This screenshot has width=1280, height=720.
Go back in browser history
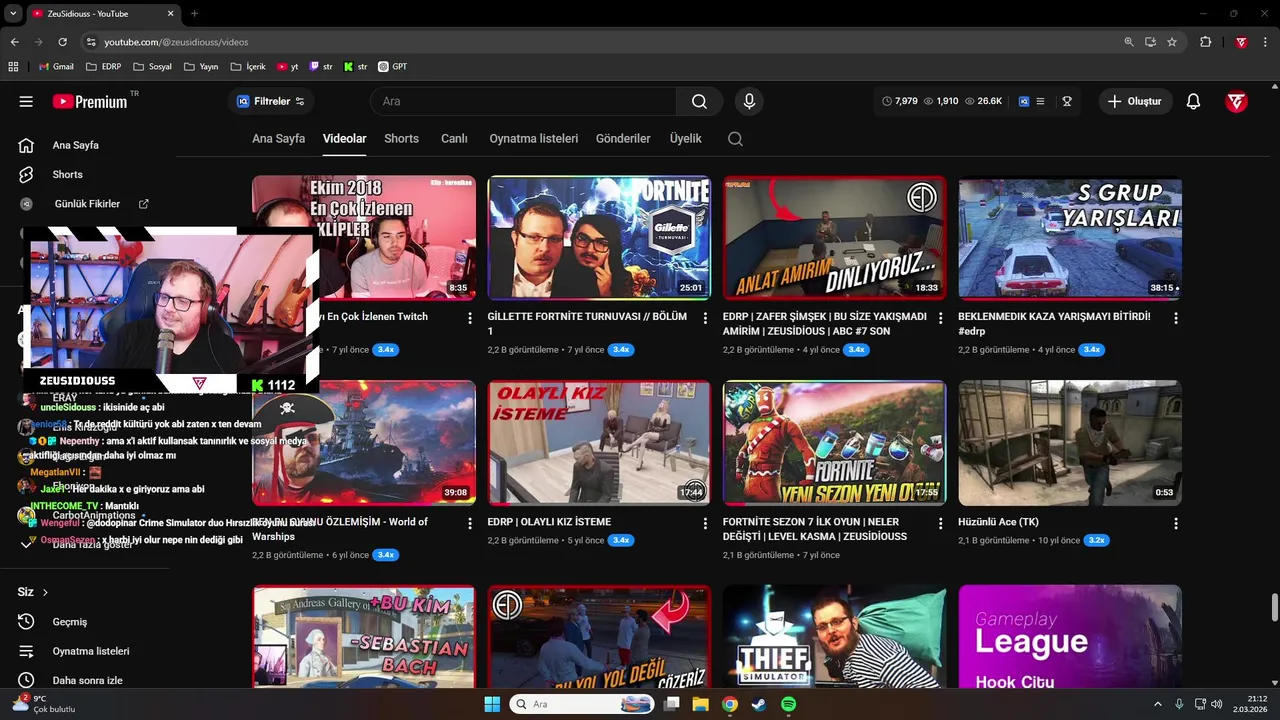(x=14, y=42)
